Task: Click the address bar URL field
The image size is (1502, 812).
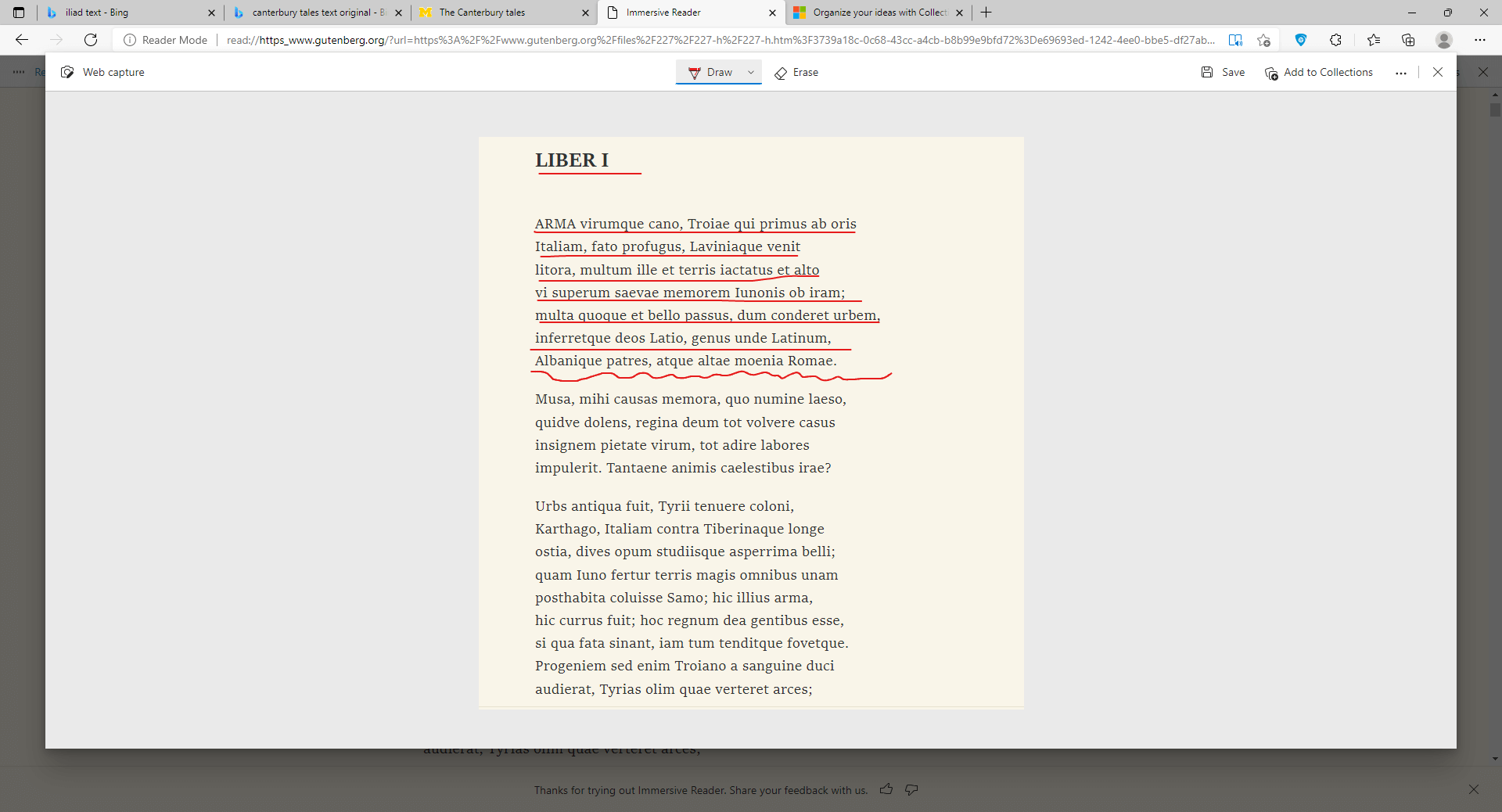Action: tap(720, 40)
